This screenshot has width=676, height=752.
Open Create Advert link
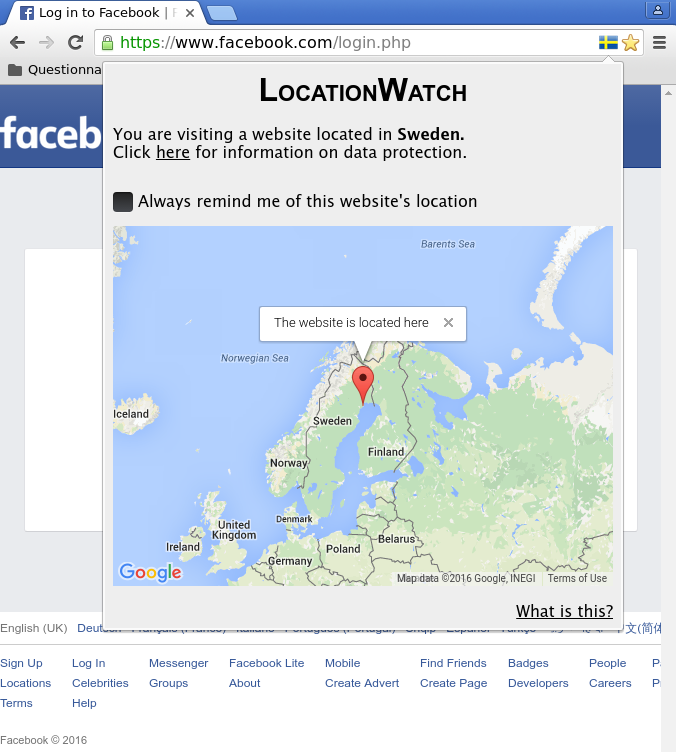[362, 683]
